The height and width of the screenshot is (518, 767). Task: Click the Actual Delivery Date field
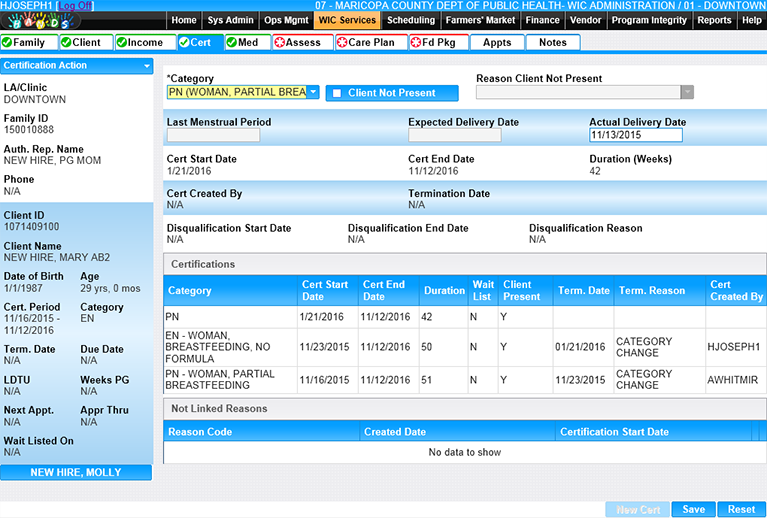[x=635, y=136]
